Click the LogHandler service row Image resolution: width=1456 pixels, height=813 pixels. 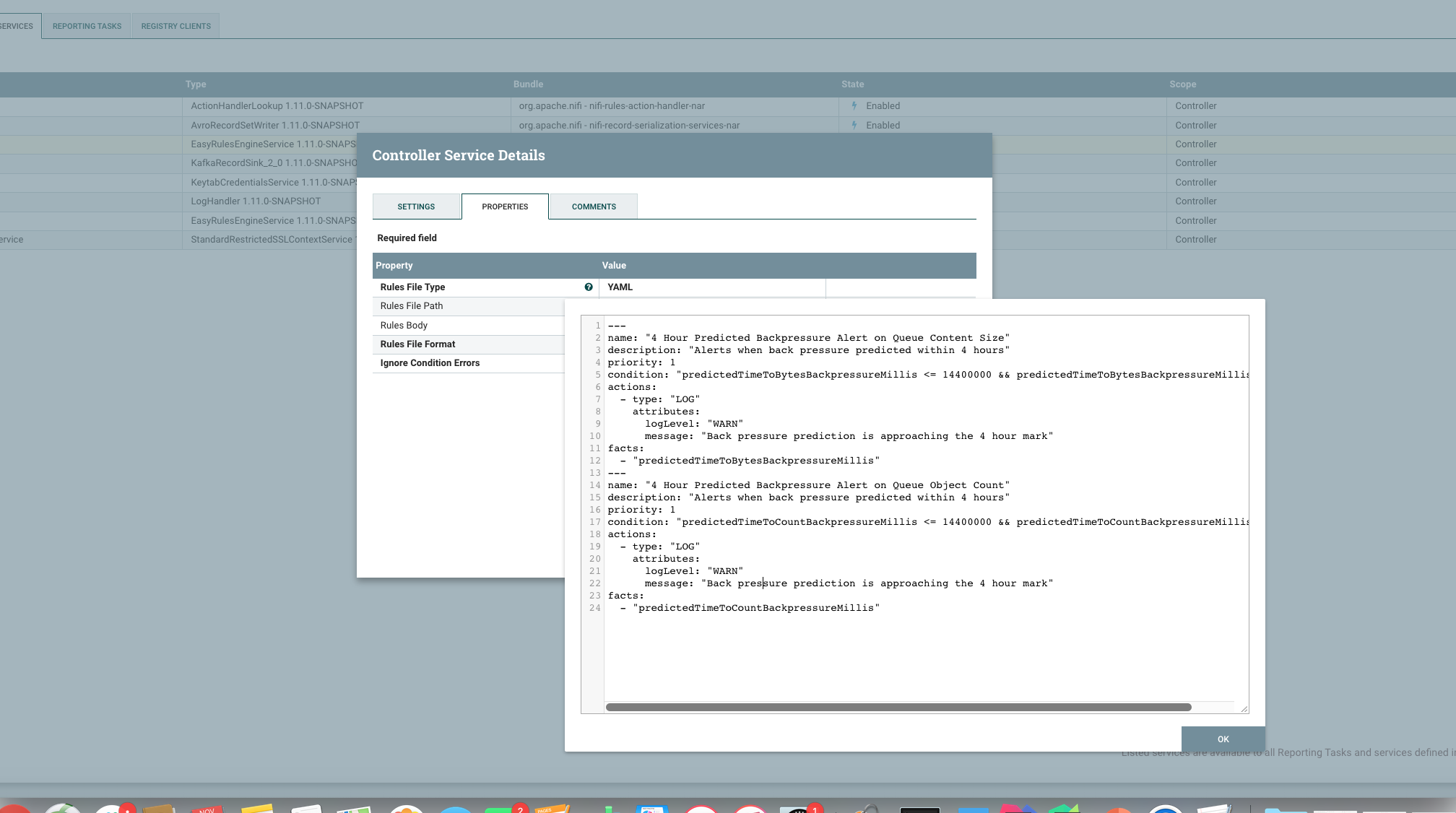[256, 201]
